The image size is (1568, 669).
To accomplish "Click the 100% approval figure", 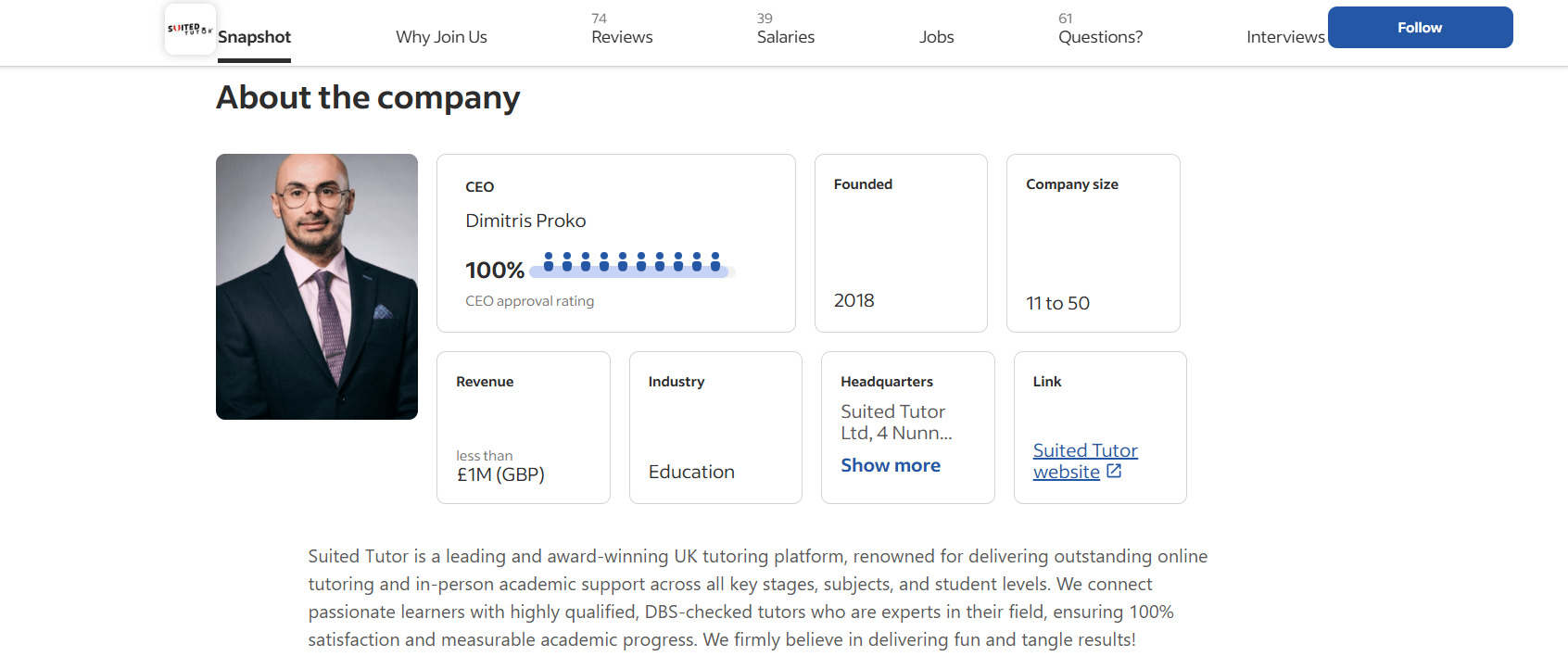I will (x=495, y=270).
